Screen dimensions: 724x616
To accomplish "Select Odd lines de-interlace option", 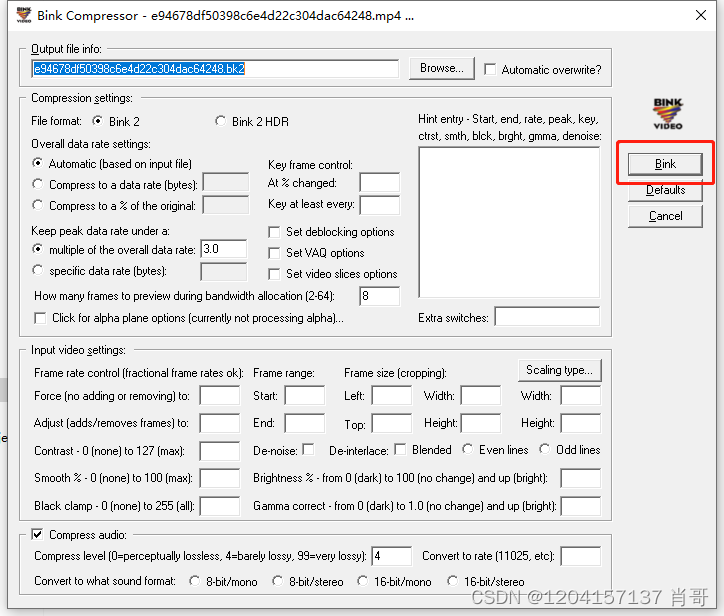I will tap(545, 449).
